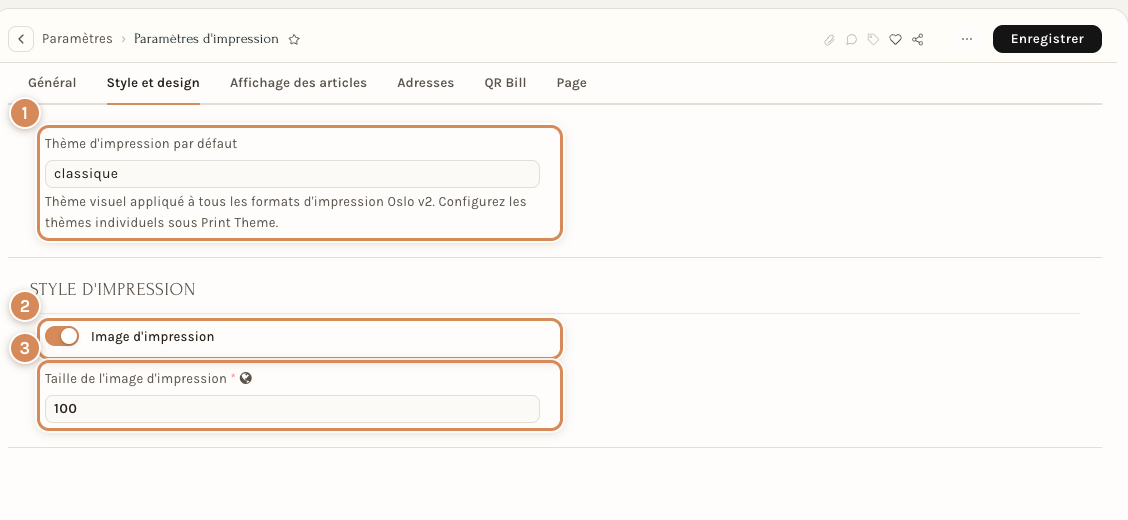The height and width of the screenshot is (520, 1128).
Task: Click the Image d'impression label text
Action: [153, 337]
